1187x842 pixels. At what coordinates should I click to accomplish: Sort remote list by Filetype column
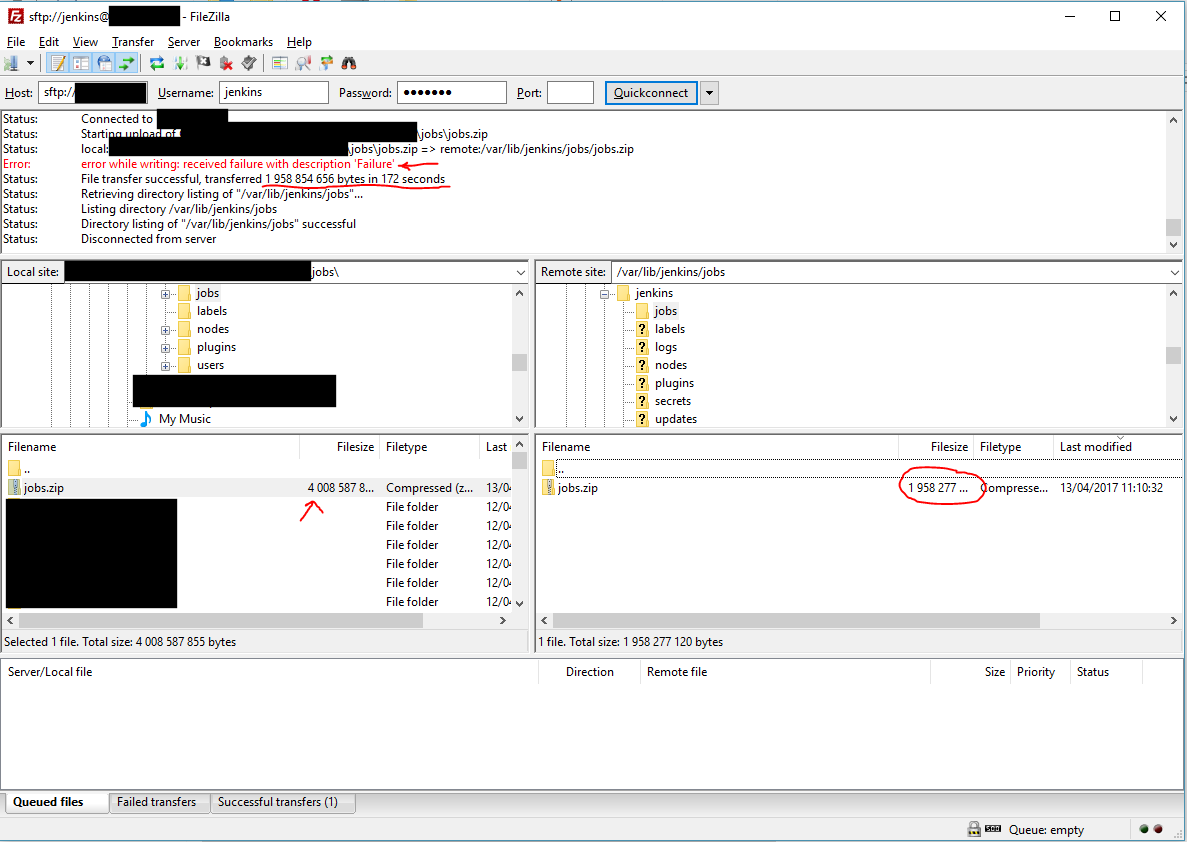(1013, 447)
